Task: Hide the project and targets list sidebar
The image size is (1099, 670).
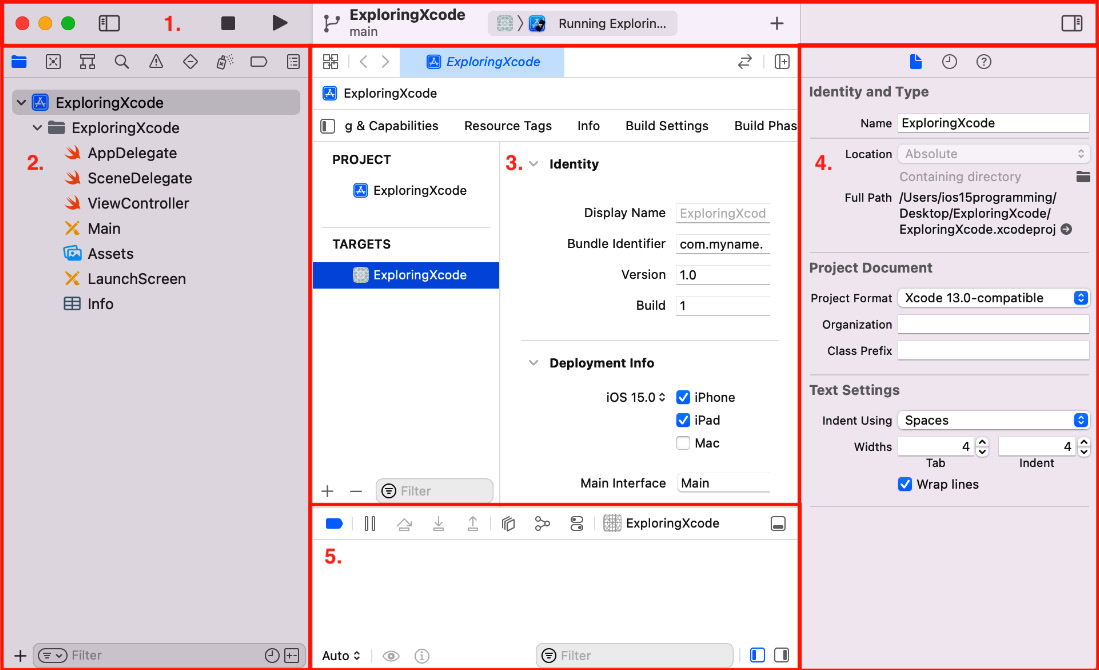Action: [x=328, y=126]
